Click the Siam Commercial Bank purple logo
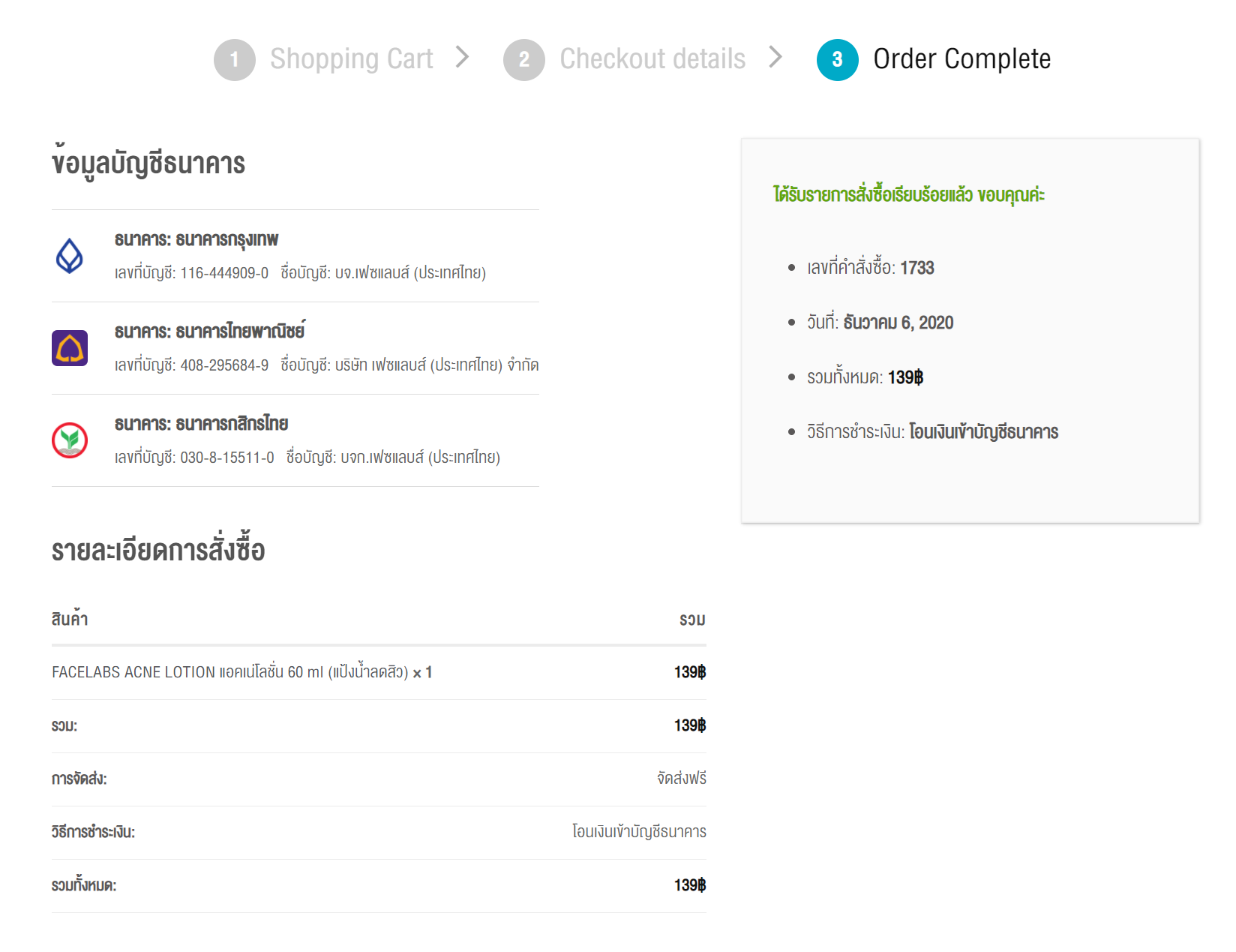This screenshot has width=1236, height=952. pyautogui.click(x=70, y=348)
